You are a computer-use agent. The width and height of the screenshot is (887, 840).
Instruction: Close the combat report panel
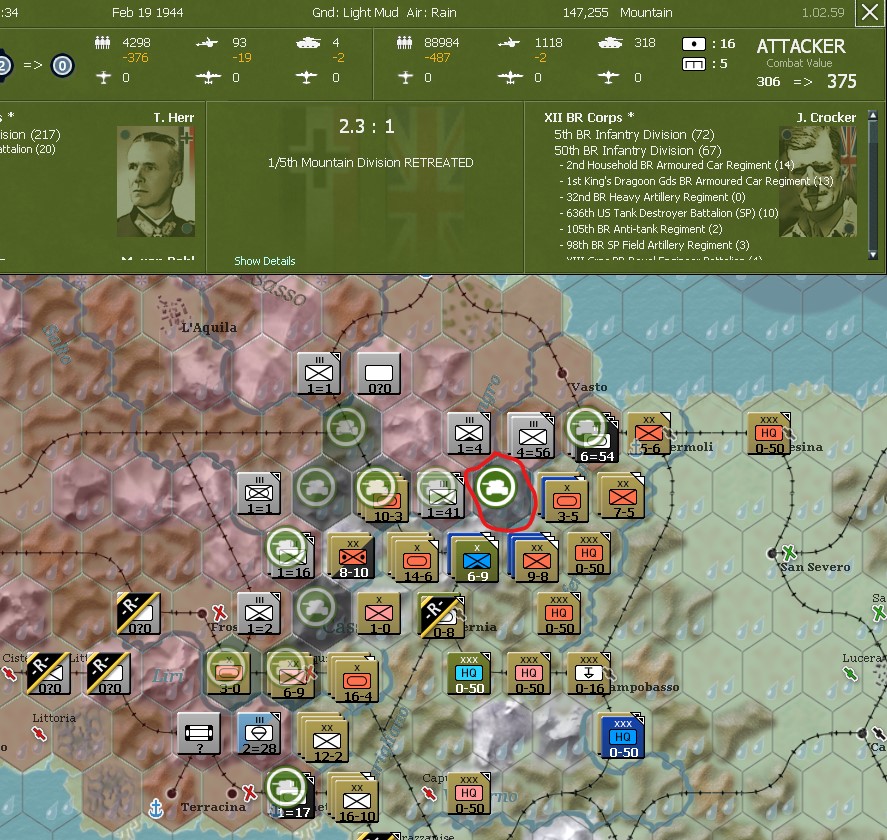(870, 12)
